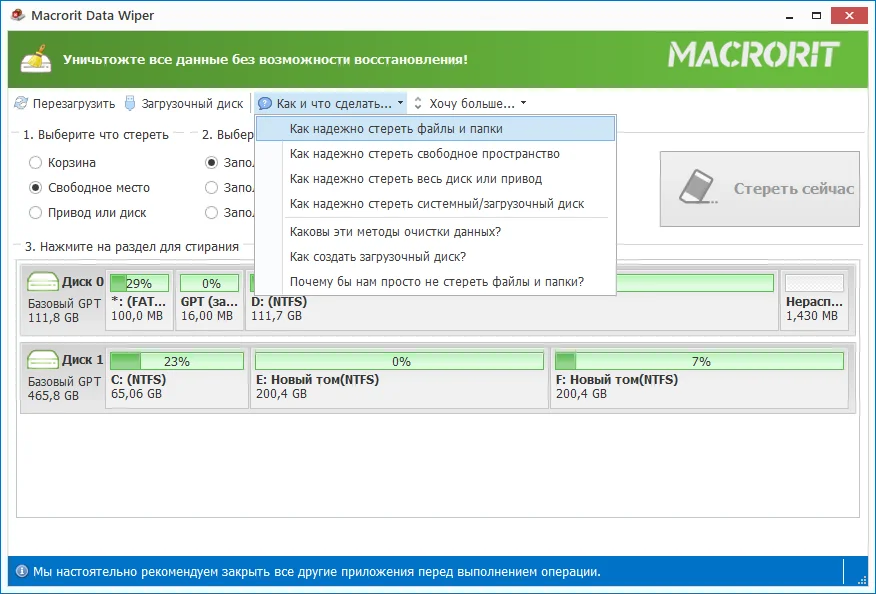Click the F: Новый том(NTFS) label
The width and height of the screenshot is (876, 594).
(x=617, y=380)
